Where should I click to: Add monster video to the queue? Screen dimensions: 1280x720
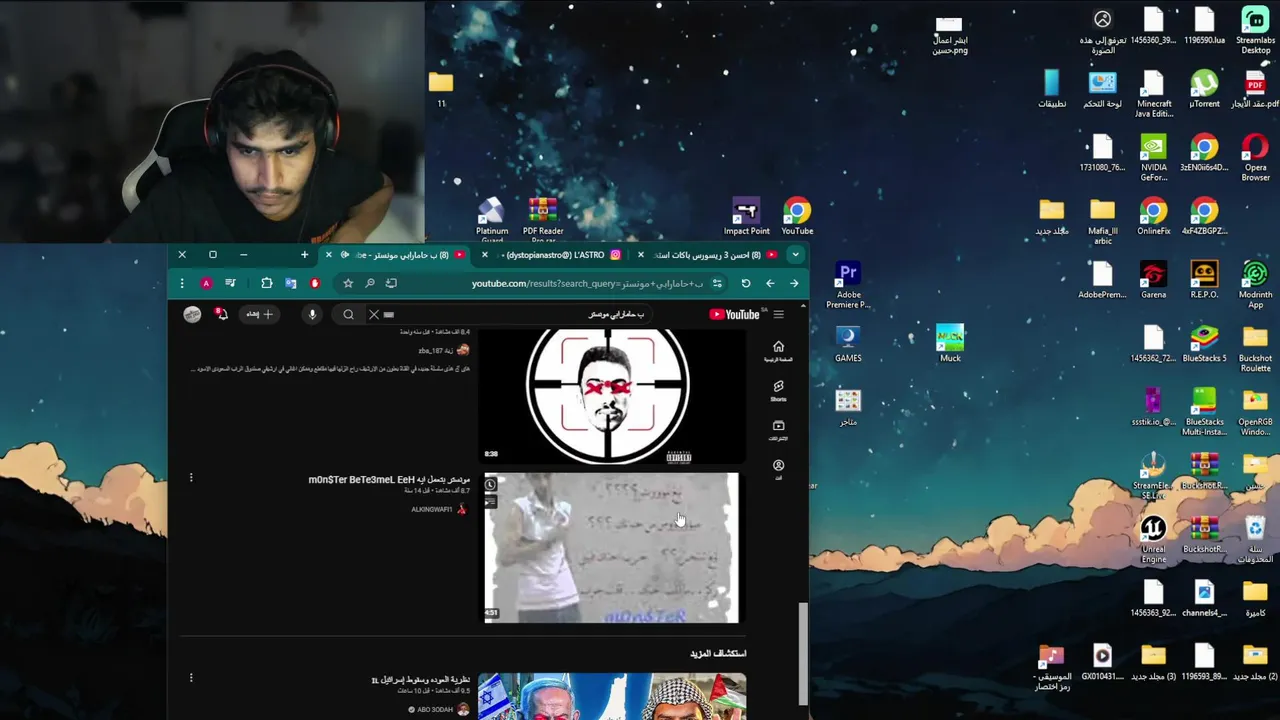[x=490, y=501]
